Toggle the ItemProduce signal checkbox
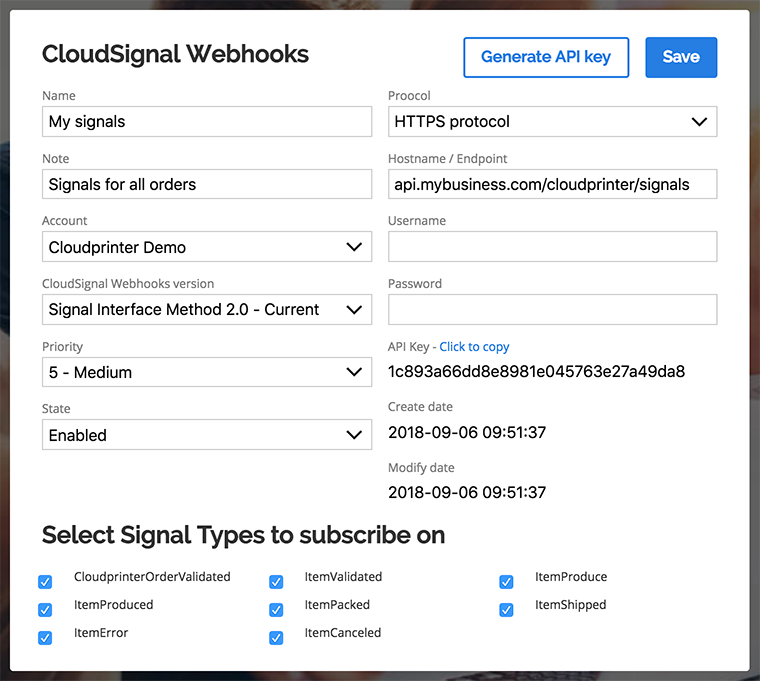This screenshot has width=760, height=681. coord(507,582)
